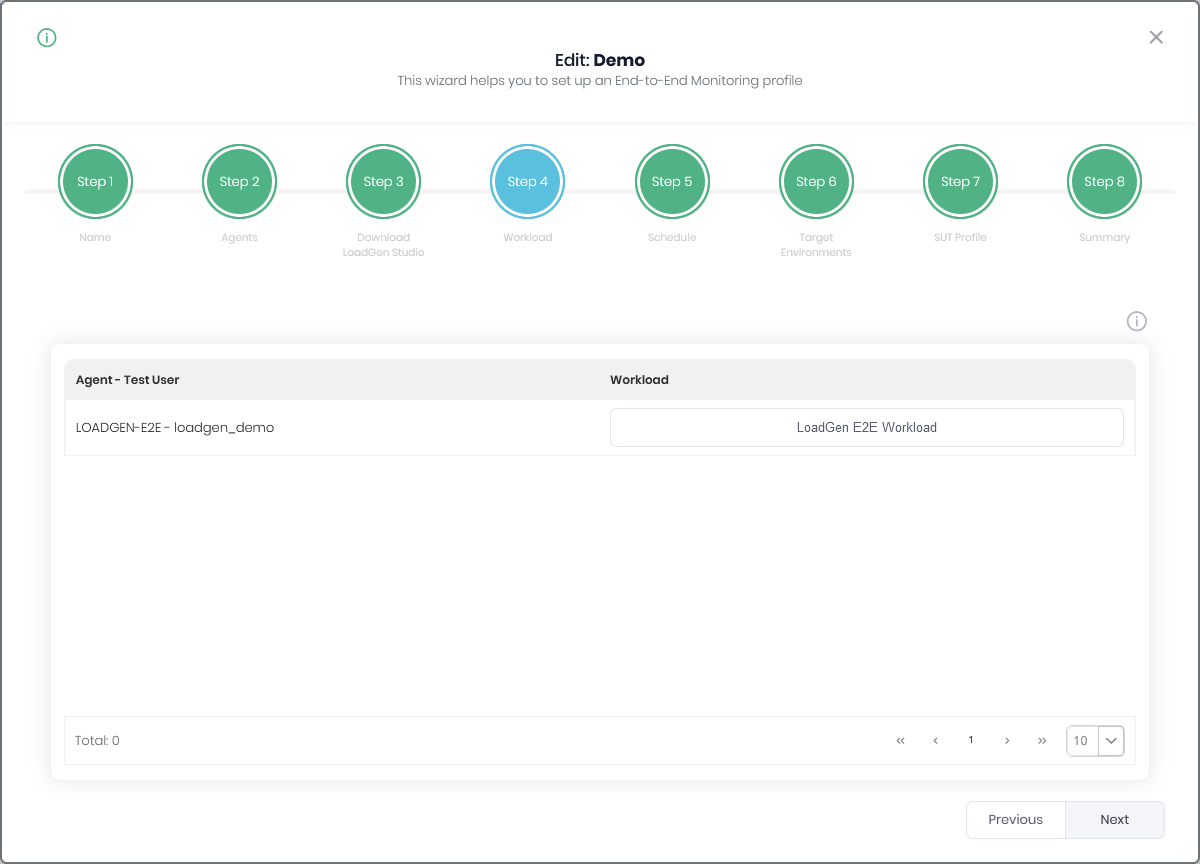Open Step 7 SUT Profile
This screenshot has width=1200, height=864.
(959, 181)
